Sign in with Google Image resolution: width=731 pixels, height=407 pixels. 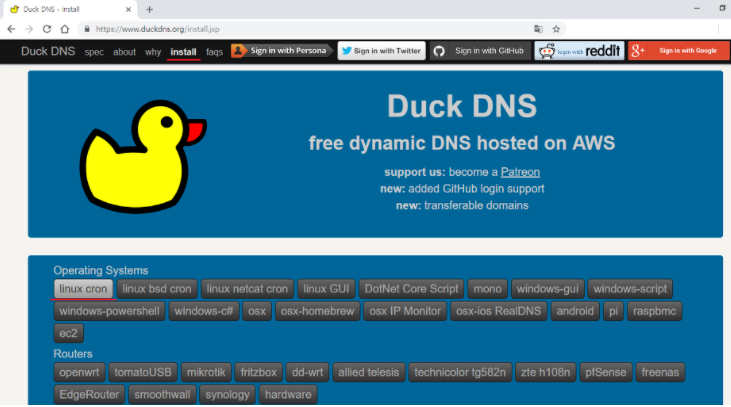click(x=678, y=51)
